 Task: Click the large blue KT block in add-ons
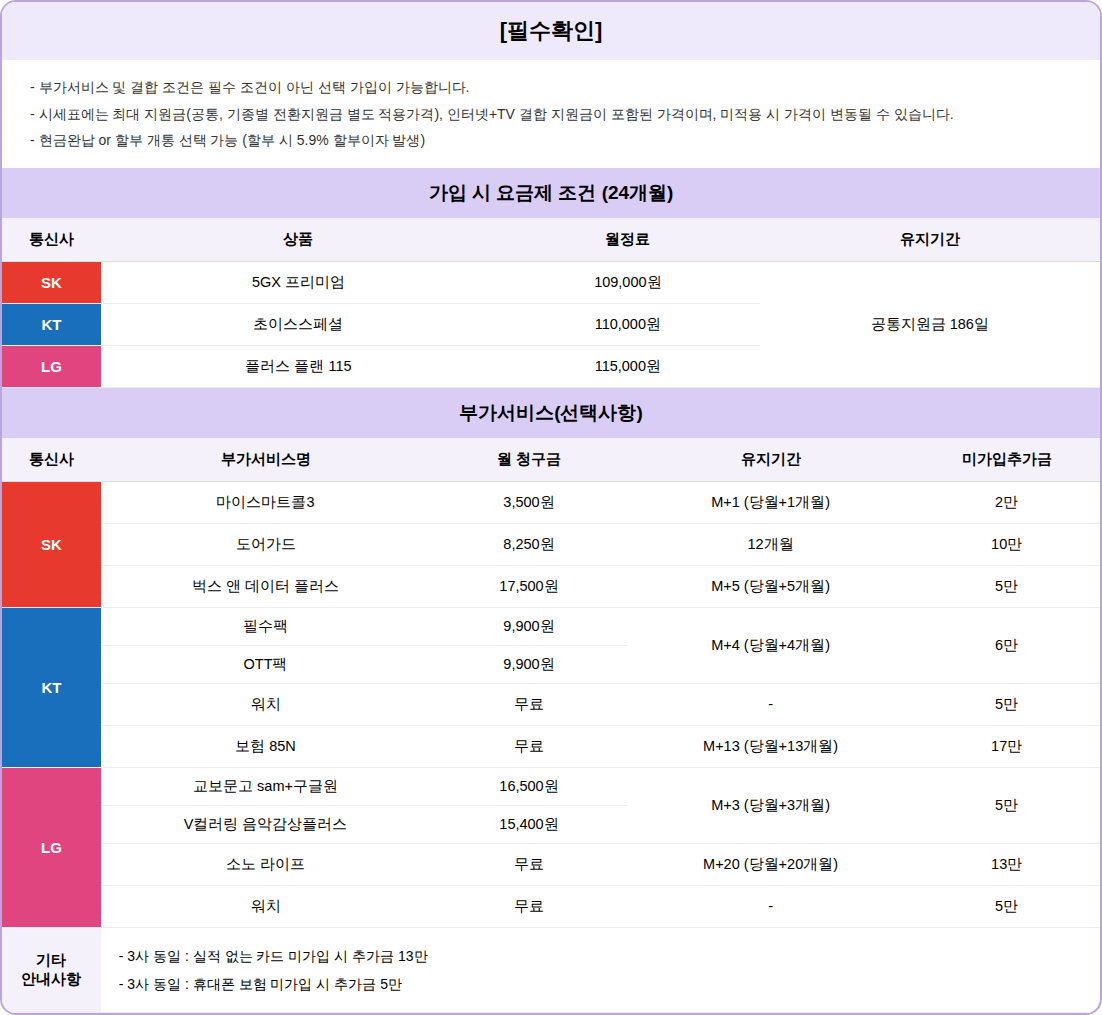(x=51, y=688)
